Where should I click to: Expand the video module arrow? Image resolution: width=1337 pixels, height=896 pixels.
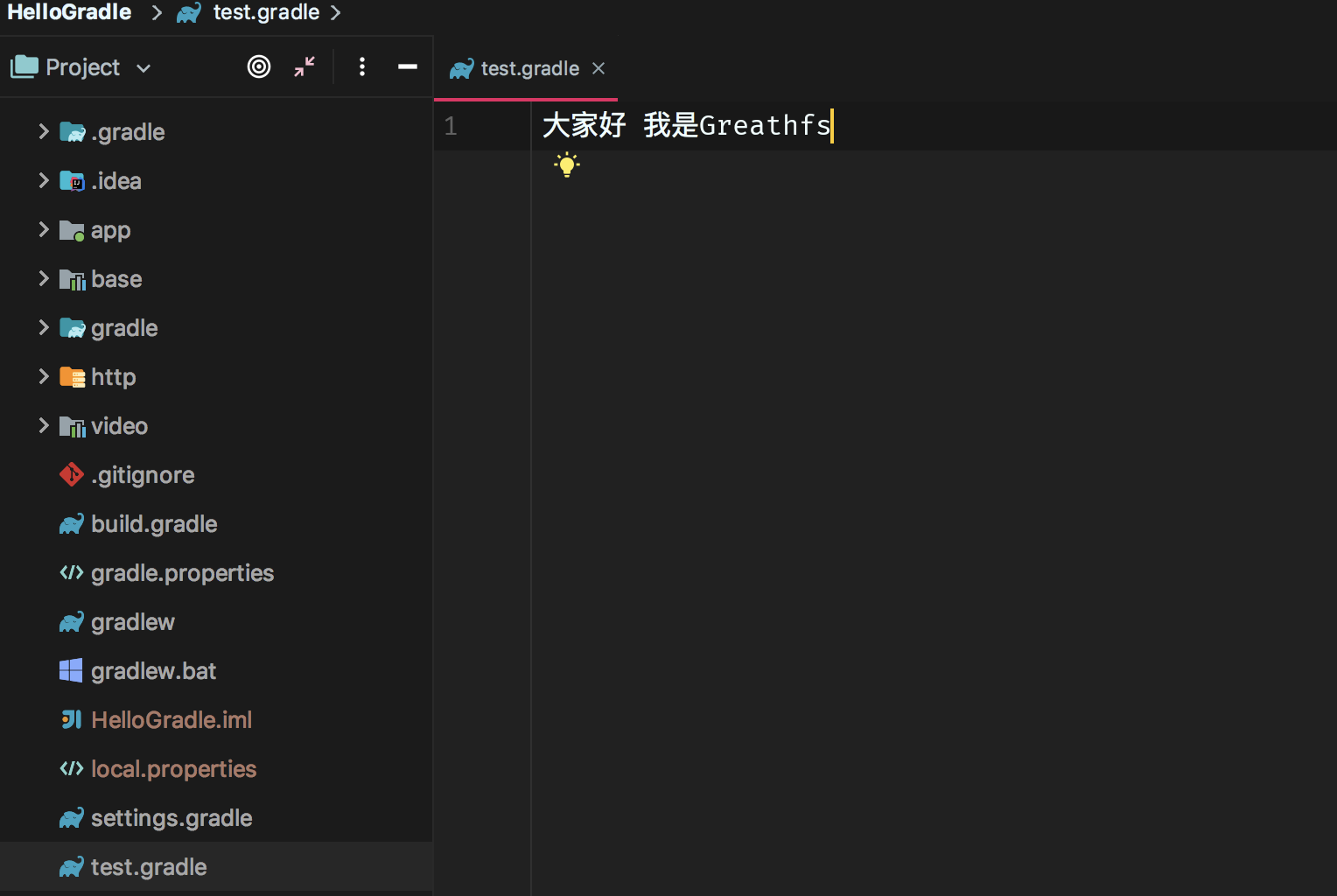[x=44, y=425]
